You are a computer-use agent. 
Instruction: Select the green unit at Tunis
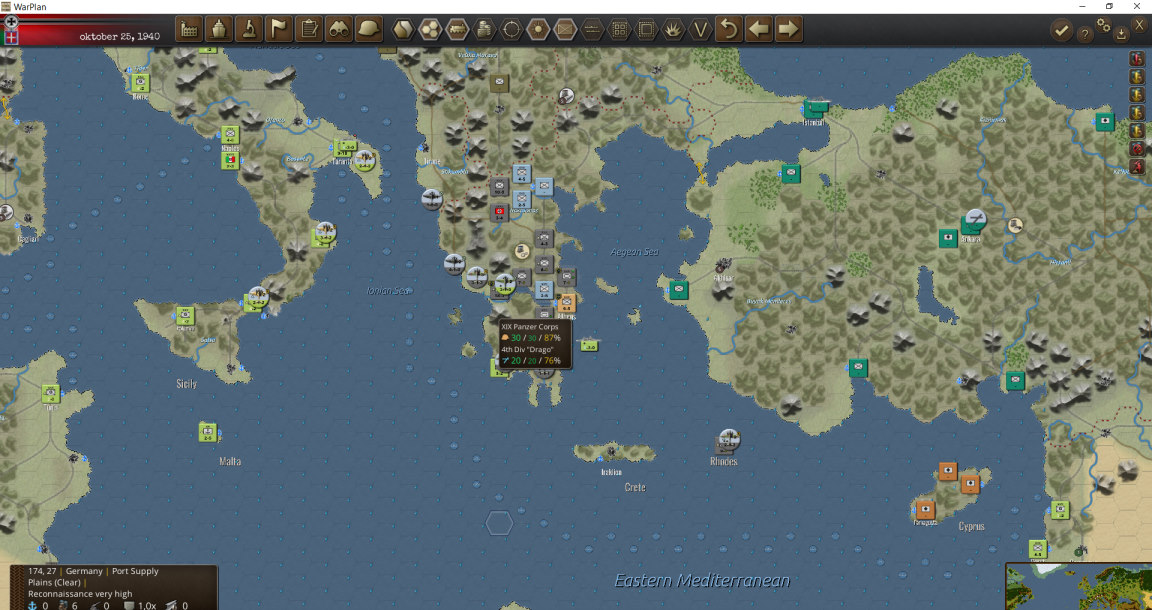pos(51,393)
